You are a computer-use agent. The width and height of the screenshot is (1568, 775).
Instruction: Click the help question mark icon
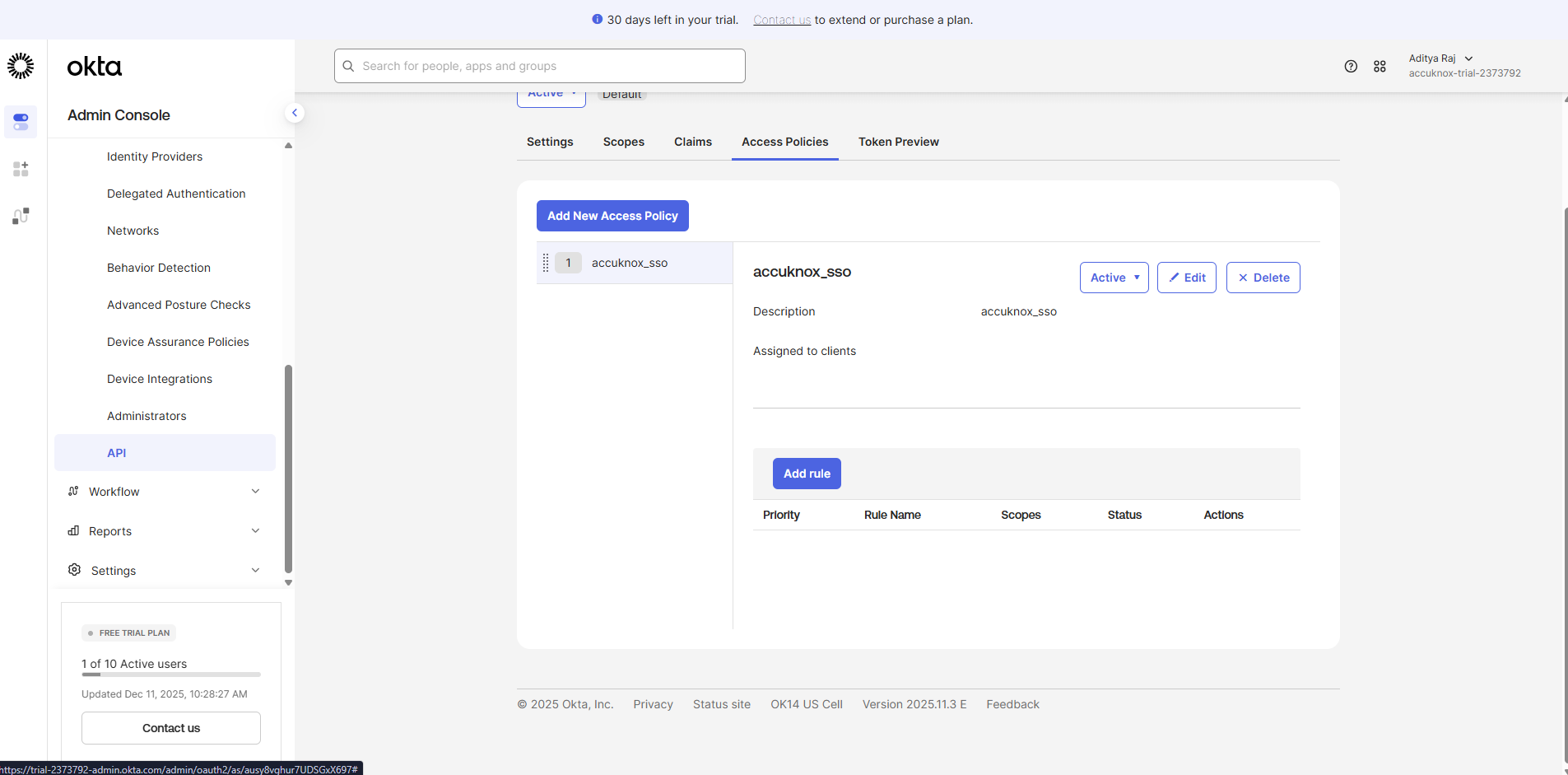tap(1351, 67)
